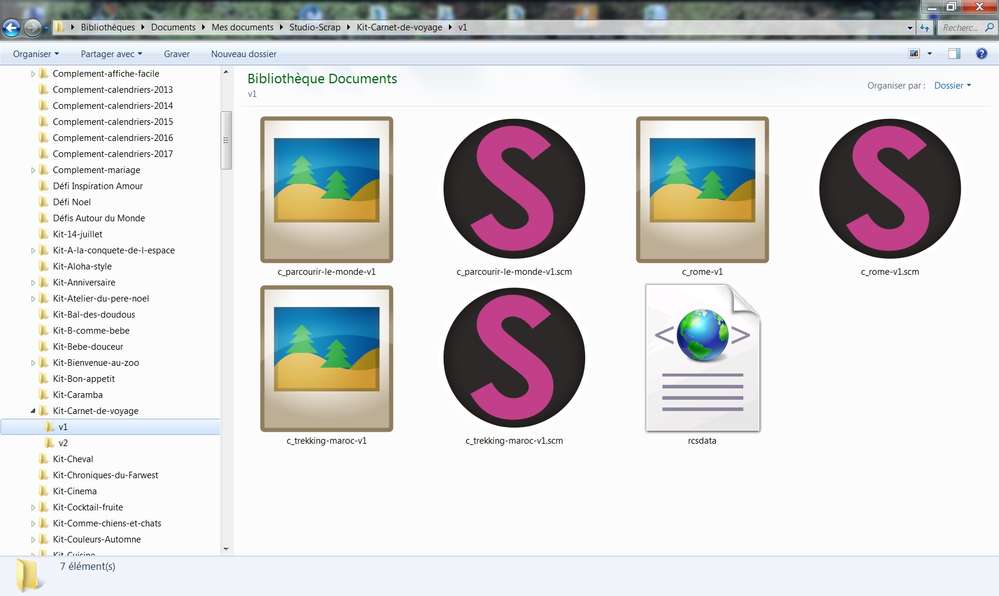Select the c_trekking-maroc-v1 picture icon
The height and width of the screenshot is (596, 999).
(x=326, y=359)
